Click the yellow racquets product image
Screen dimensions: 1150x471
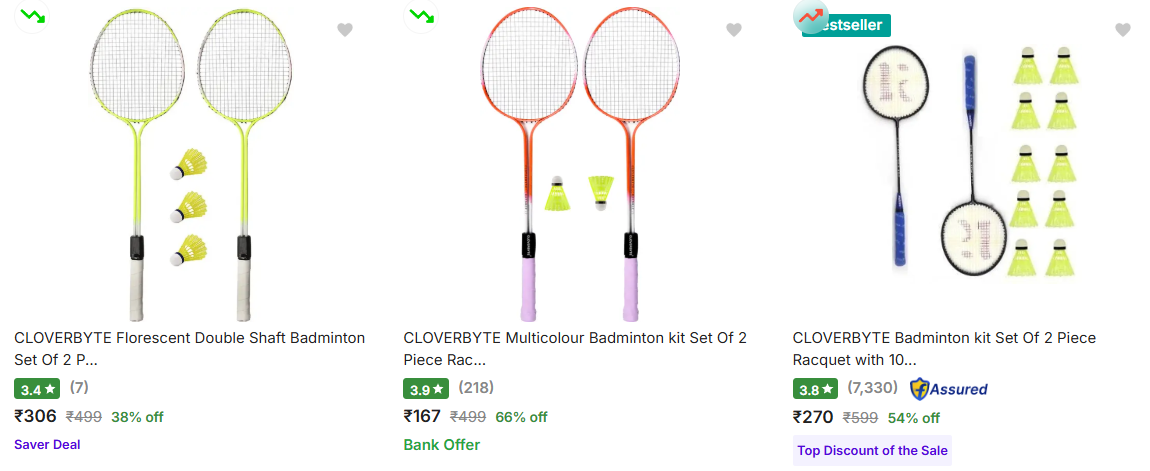[190, 165]
